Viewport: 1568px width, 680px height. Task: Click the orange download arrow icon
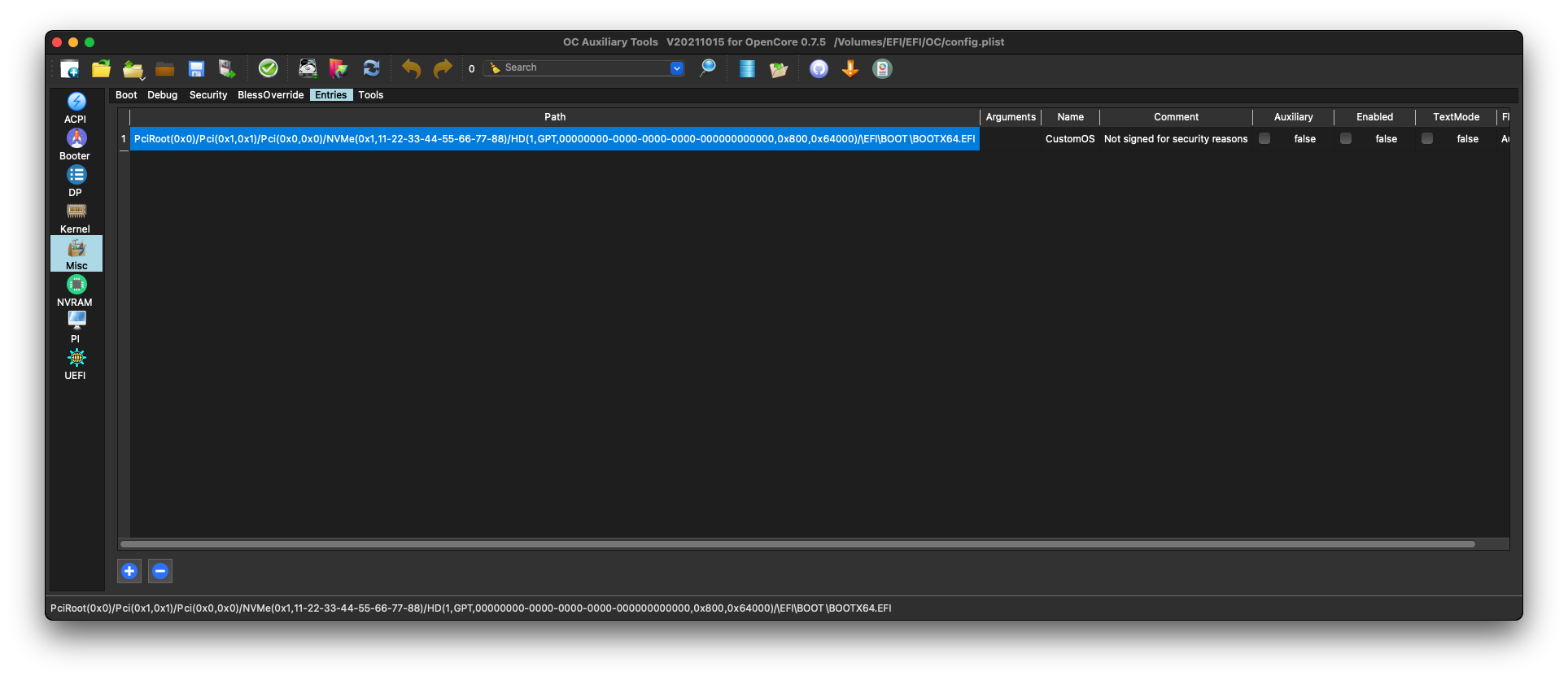[850, 69]
